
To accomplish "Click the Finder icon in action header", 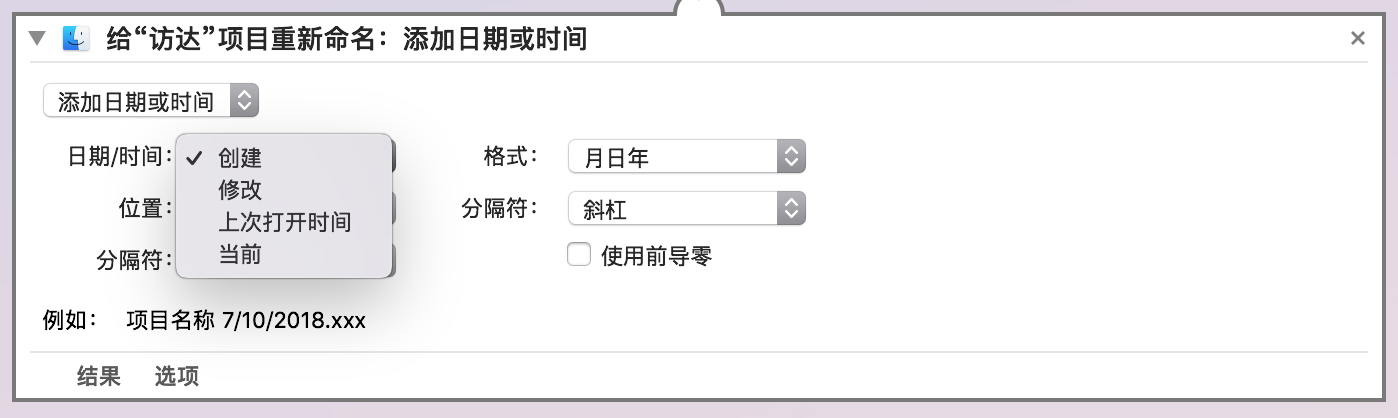I will pyautogui.click(x=76, y=39).
